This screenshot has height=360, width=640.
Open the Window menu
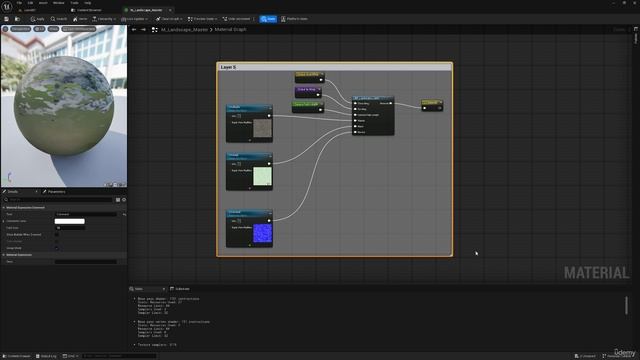point(58,3)
